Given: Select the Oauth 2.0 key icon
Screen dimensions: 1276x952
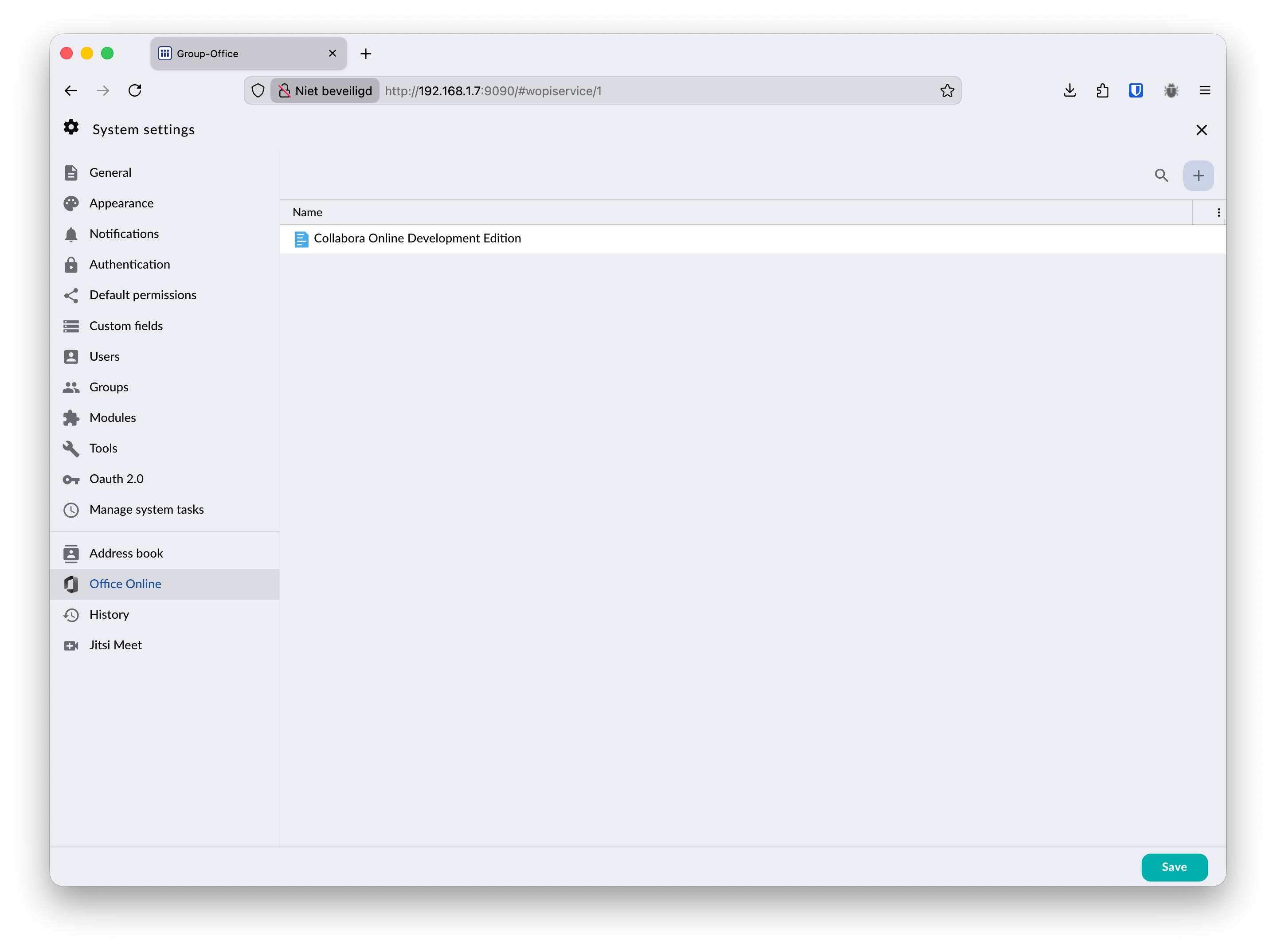Looking at the screenshot, I should click(71, 479).
